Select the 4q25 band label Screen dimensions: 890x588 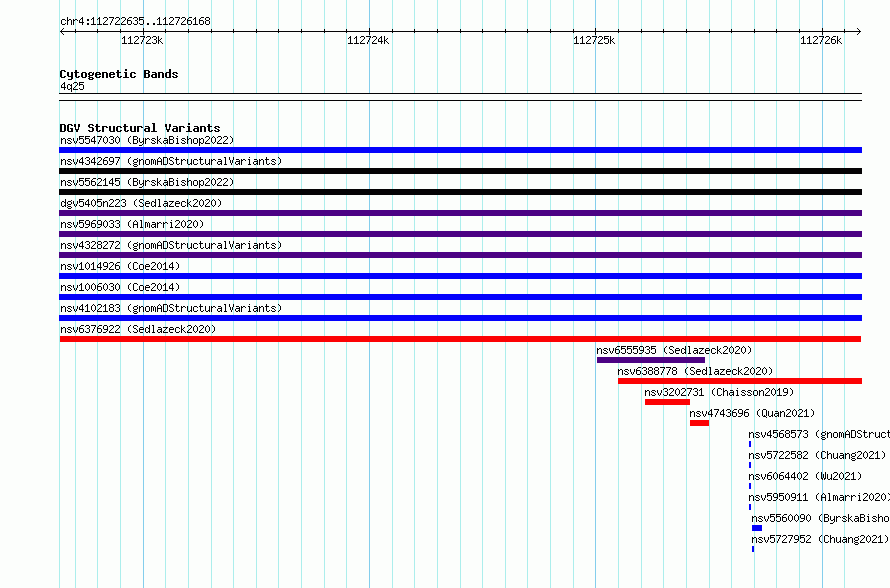click(x=72, y=86)
